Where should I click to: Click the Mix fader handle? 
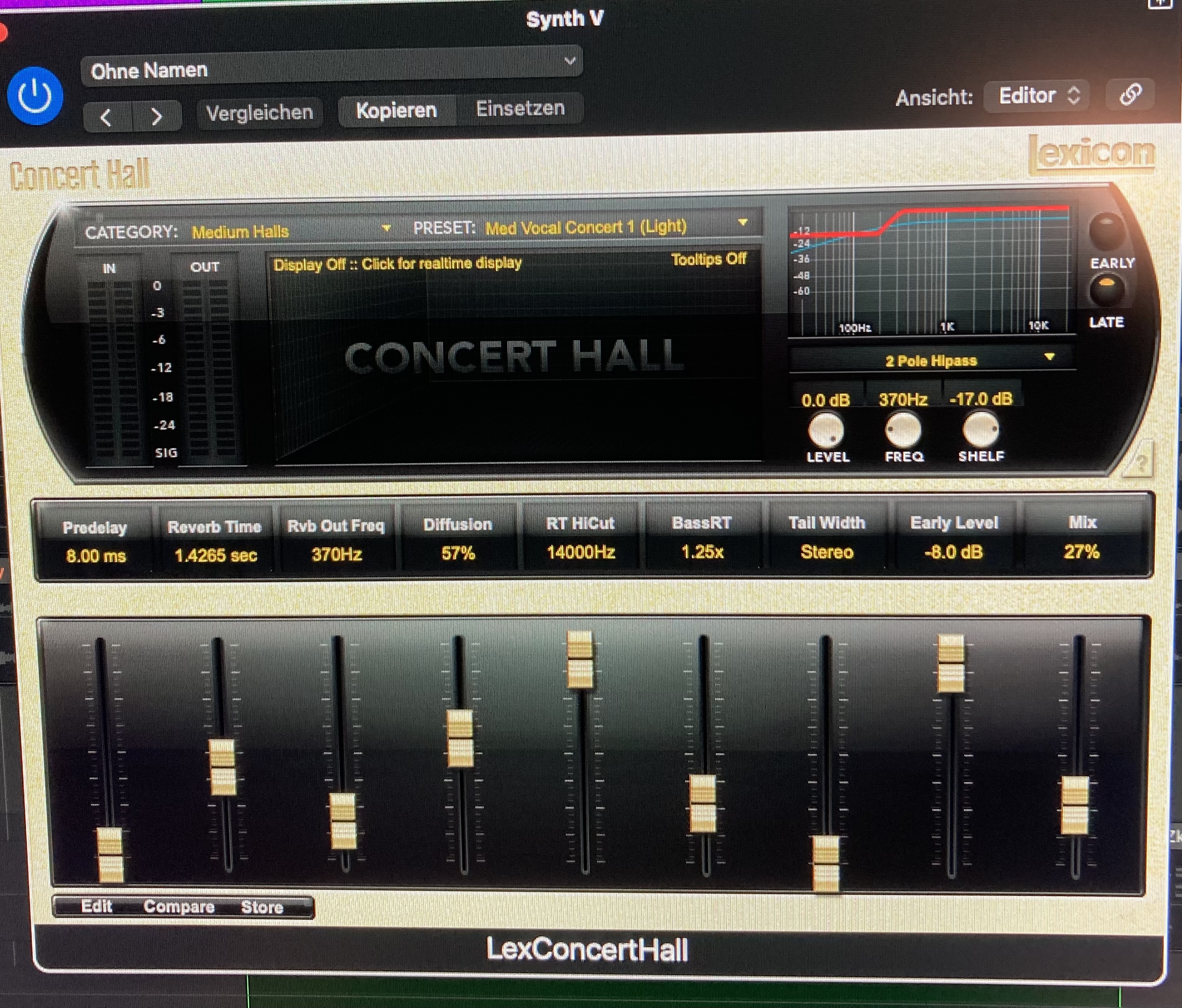tap(1075, 805)
